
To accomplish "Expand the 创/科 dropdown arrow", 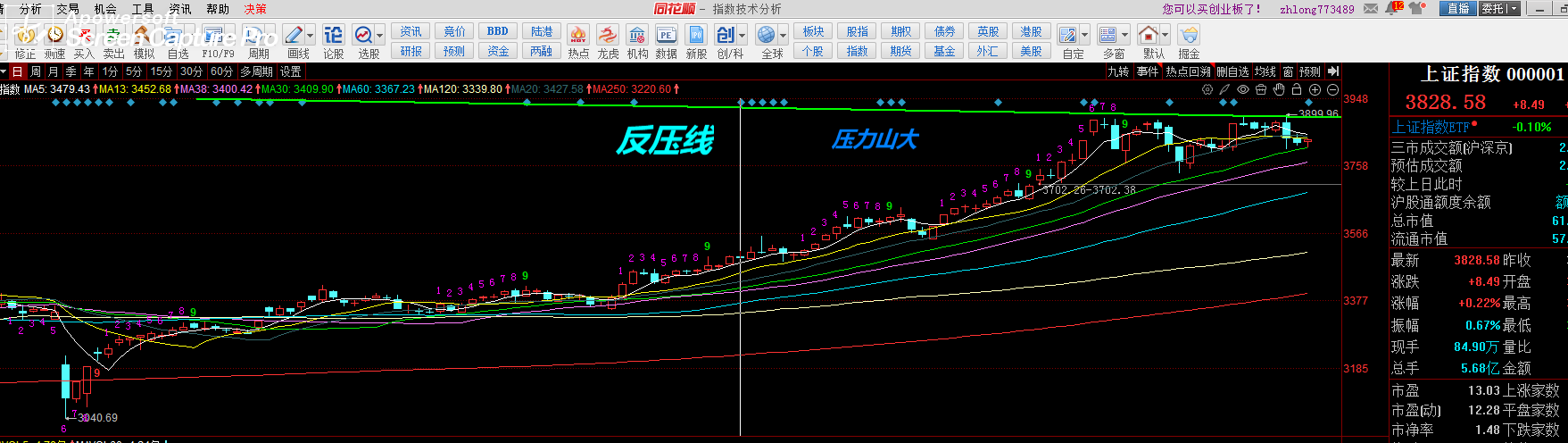I will tap(743, 35).
